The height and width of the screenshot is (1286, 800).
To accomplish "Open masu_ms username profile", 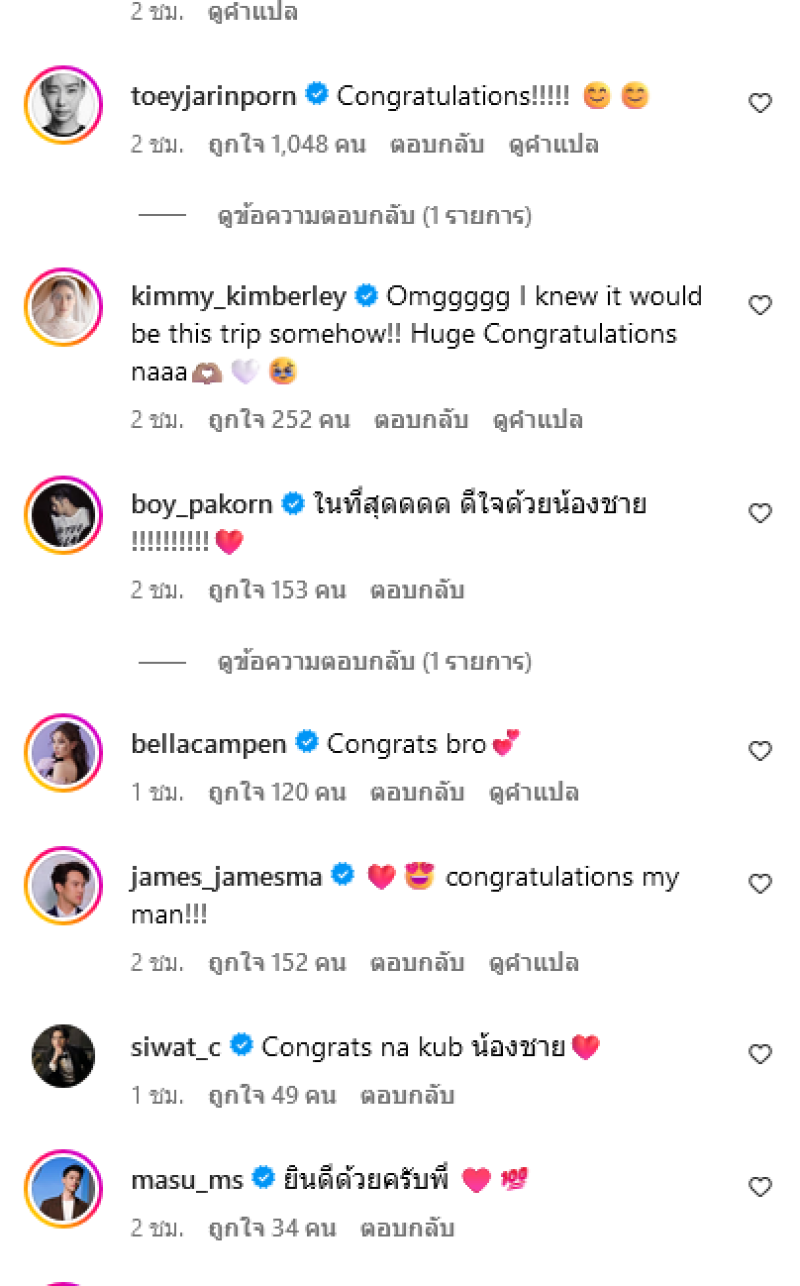I will [187, 1180].
